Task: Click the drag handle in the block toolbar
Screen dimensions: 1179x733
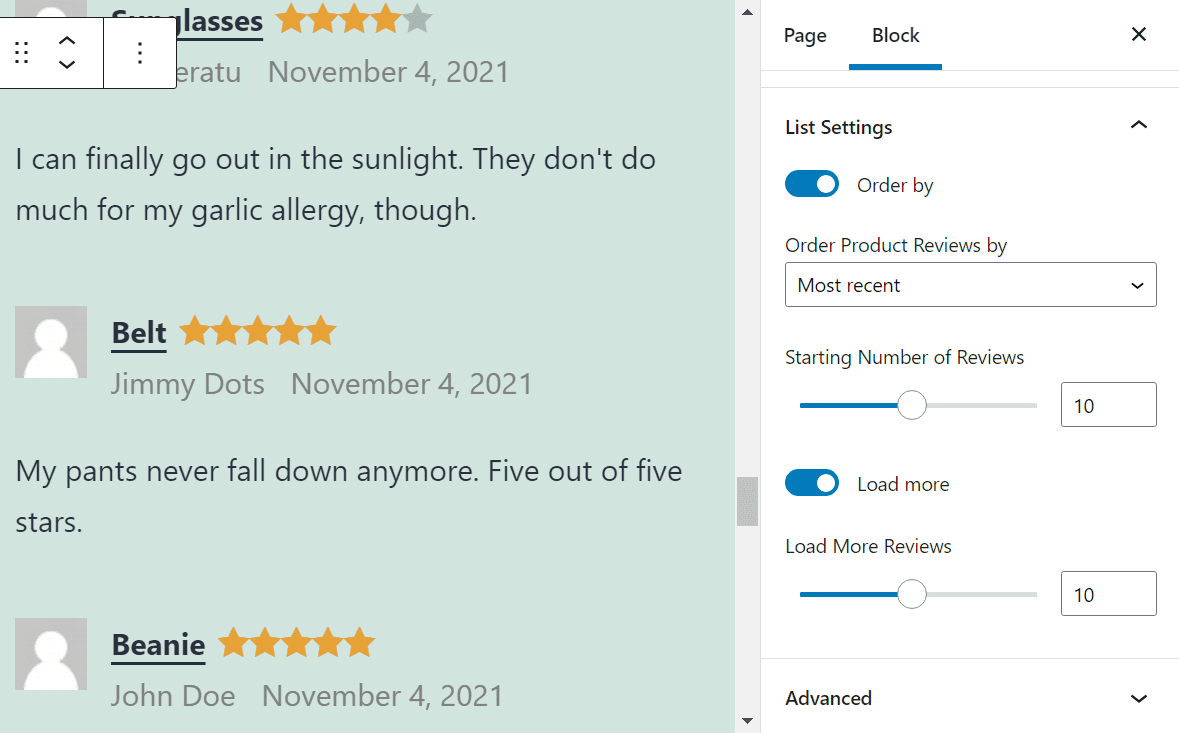Action: (x=21, y=52)
